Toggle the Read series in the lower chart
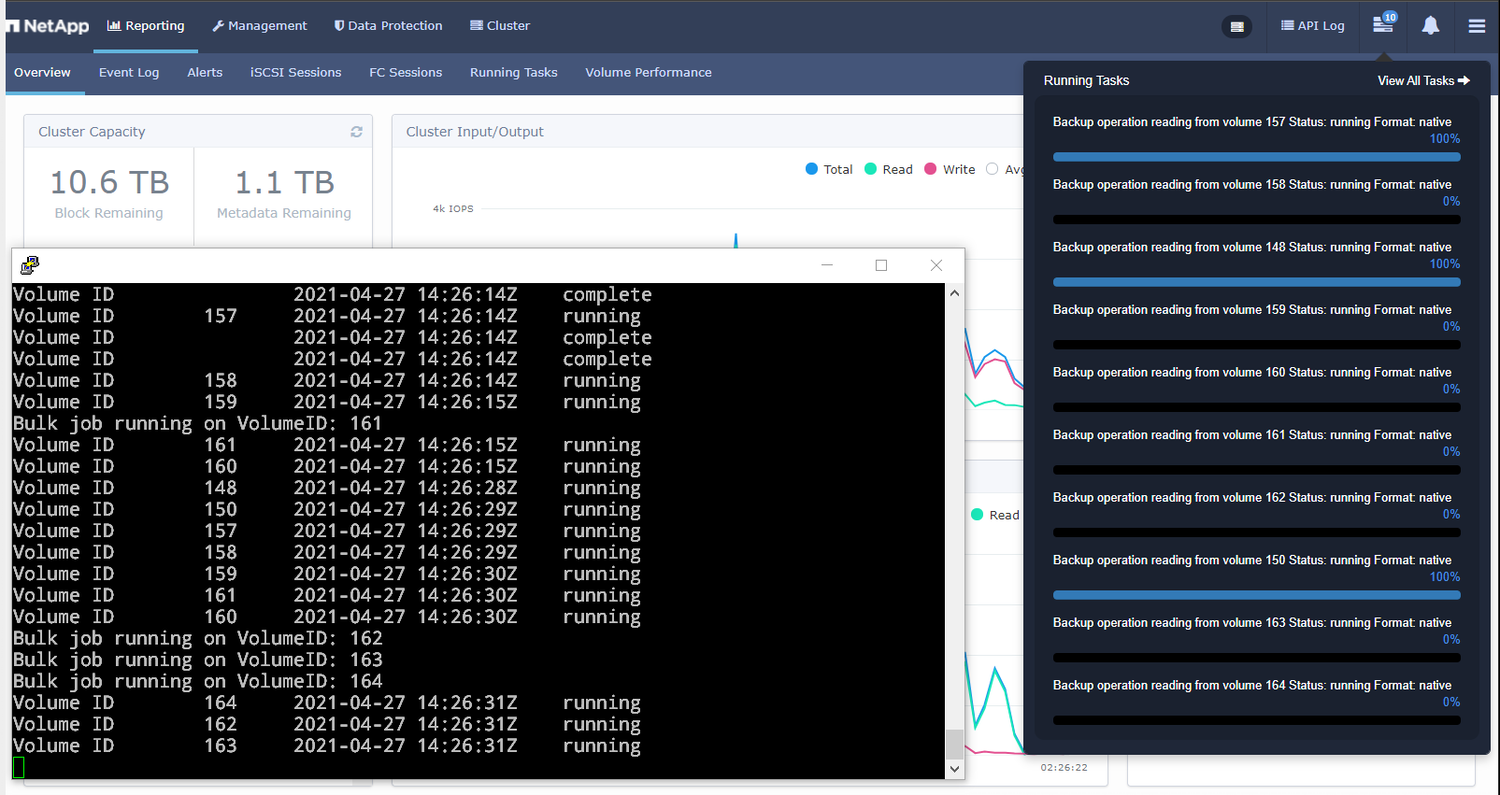1500x795 pixels. coord(995,515)
